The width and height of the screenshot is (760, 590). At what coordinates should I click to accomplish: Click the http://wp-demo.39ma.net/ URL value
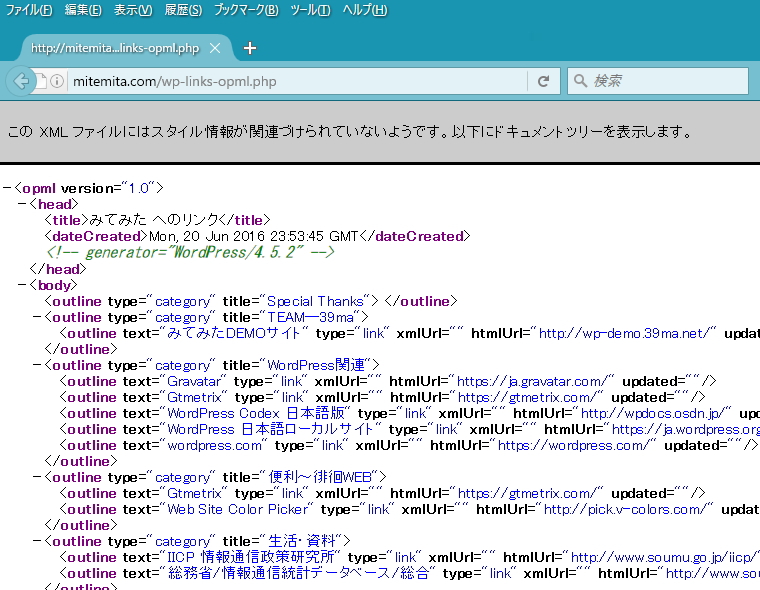[624, 333]
